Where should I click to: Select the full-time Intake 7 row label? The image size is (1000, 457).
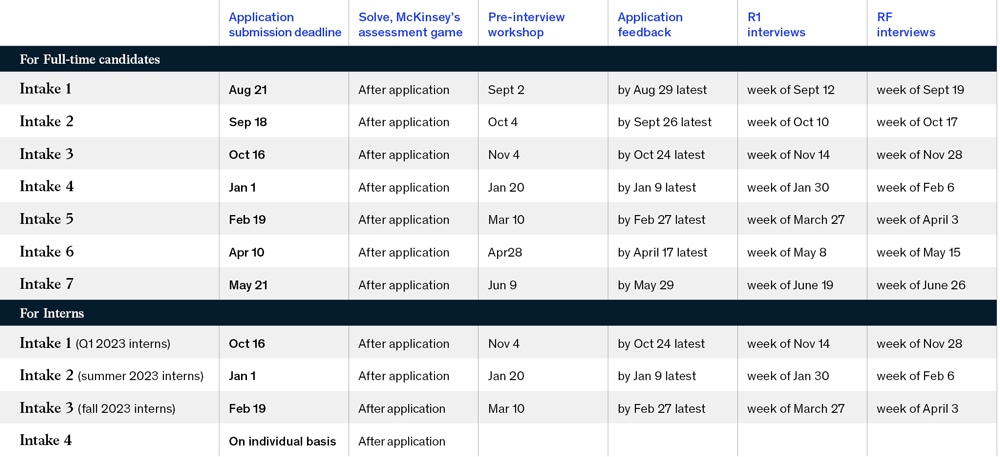(x=47, y=285)
